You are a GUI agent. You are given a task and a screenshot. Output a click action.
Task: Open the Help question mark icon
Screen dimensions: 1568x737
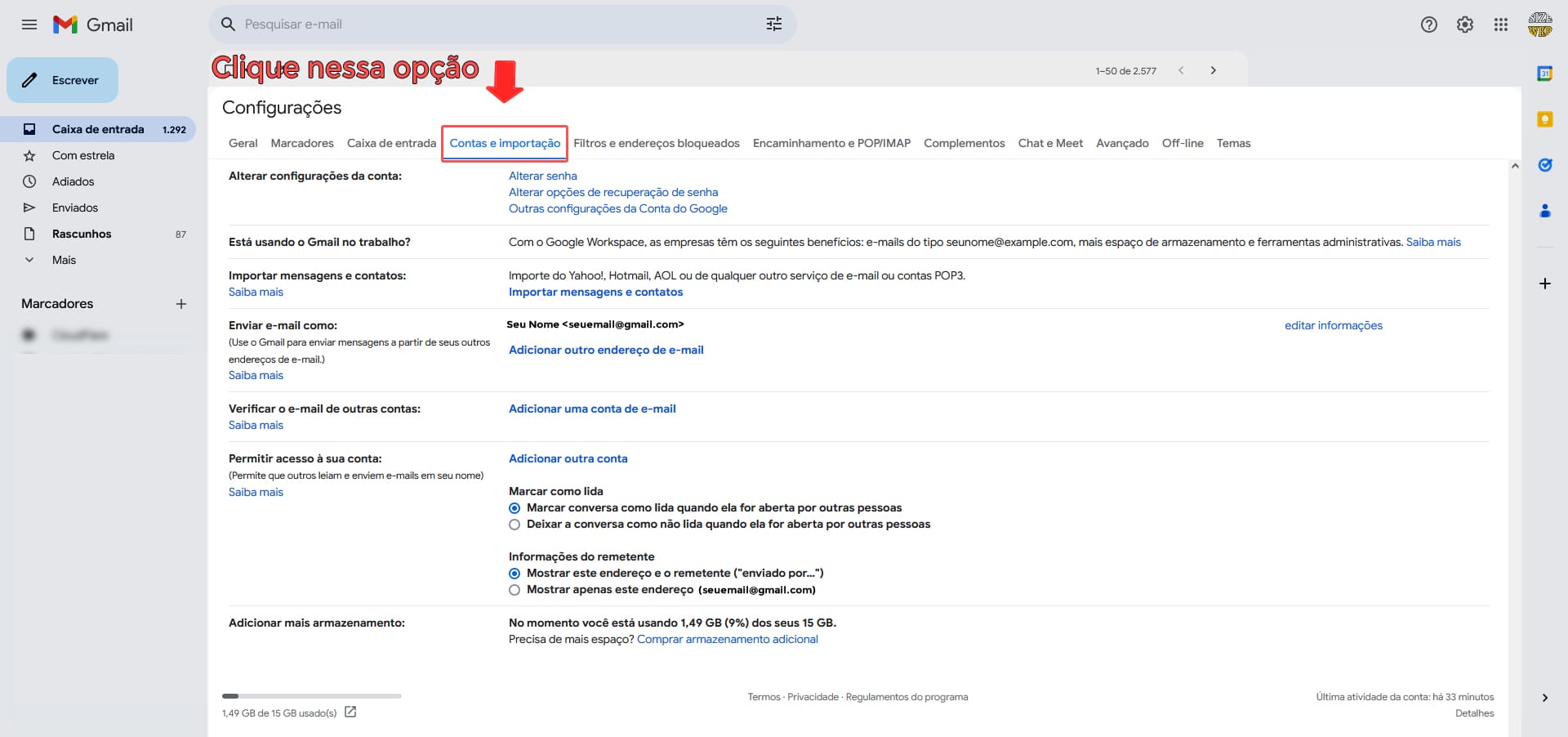(x=1428, y=25)
